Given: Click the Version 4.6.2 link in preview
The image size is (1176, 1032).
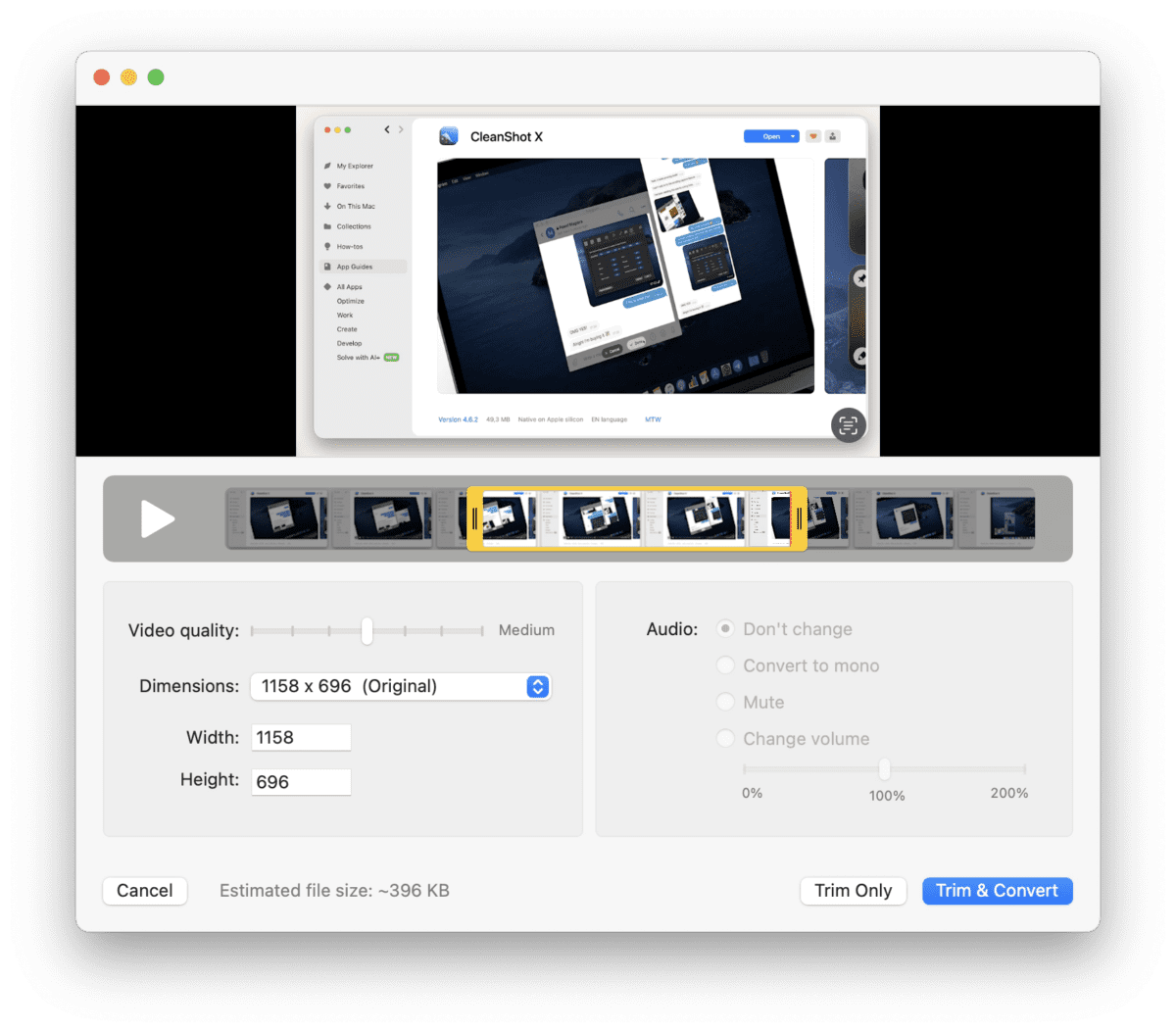Looking at the screenshot, I should click(x=458, y=419).
